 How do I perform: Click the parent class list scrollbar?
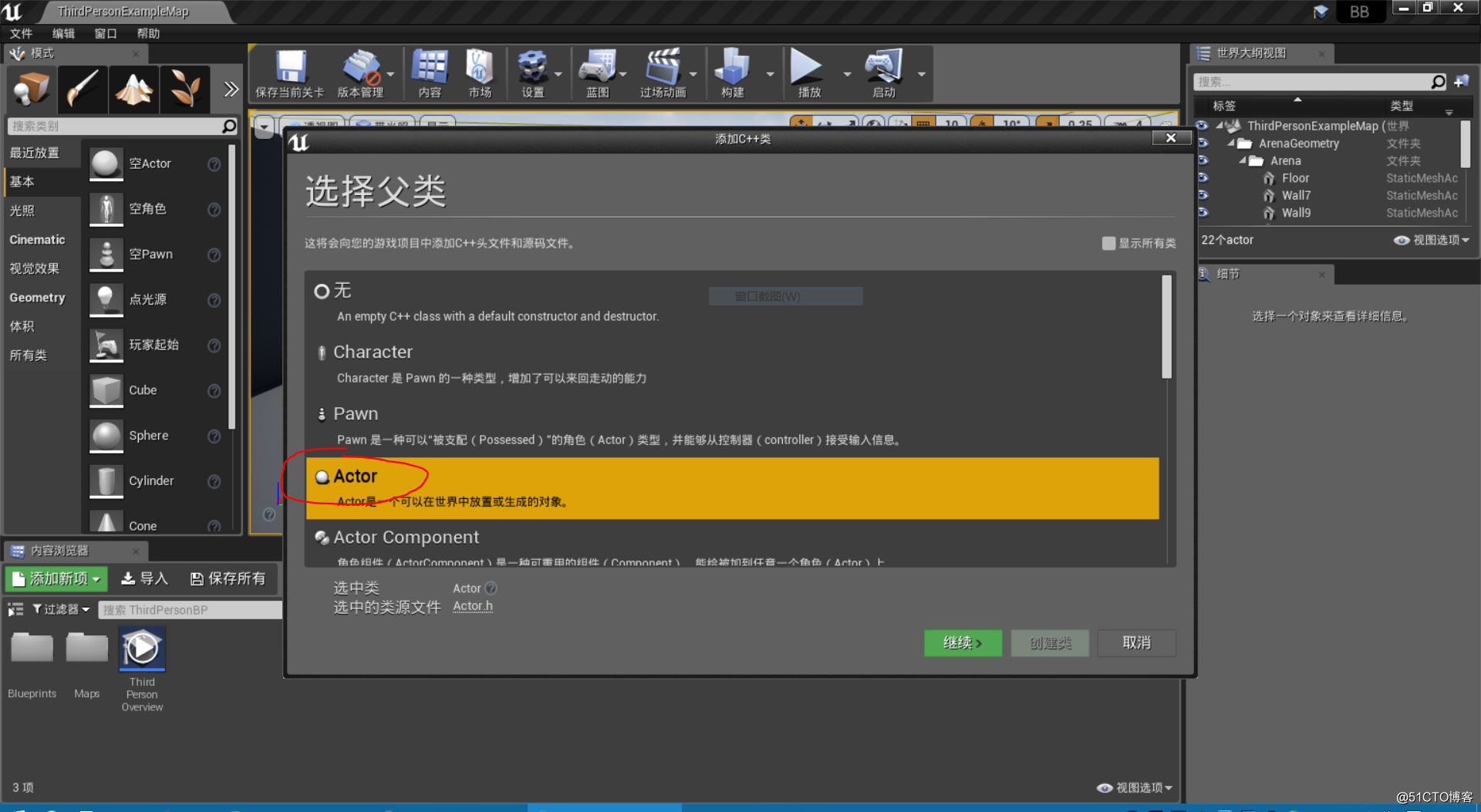[1166, 327]
